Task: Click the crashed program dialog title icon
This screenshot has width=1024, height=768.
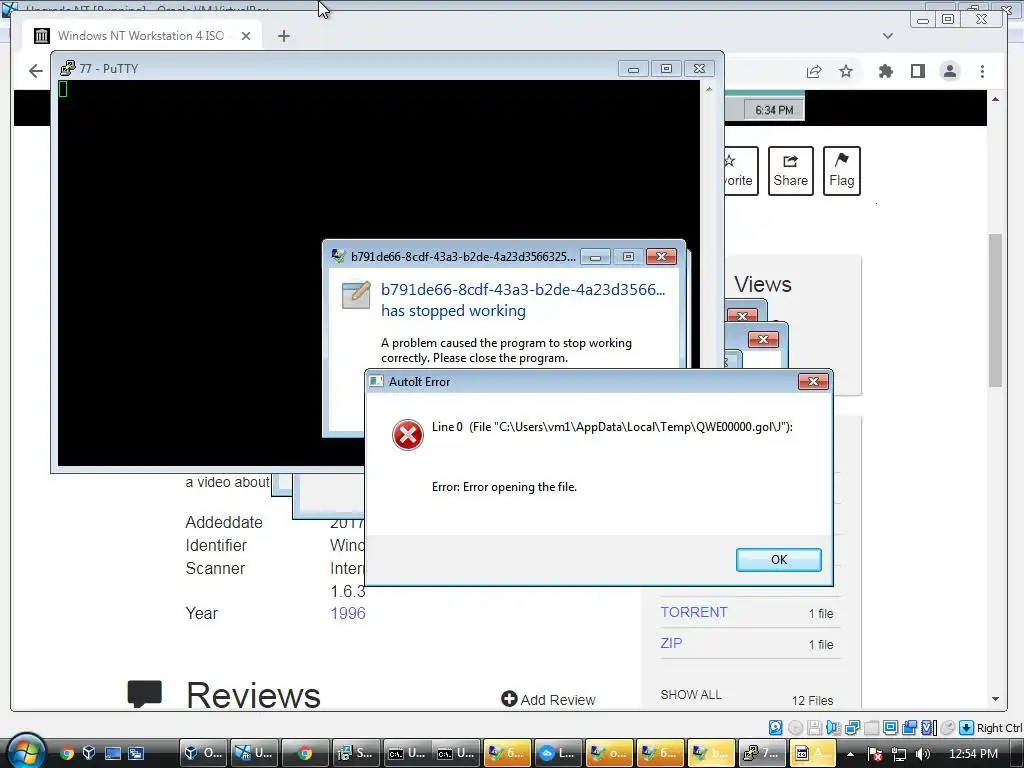Action: (338, 256)
